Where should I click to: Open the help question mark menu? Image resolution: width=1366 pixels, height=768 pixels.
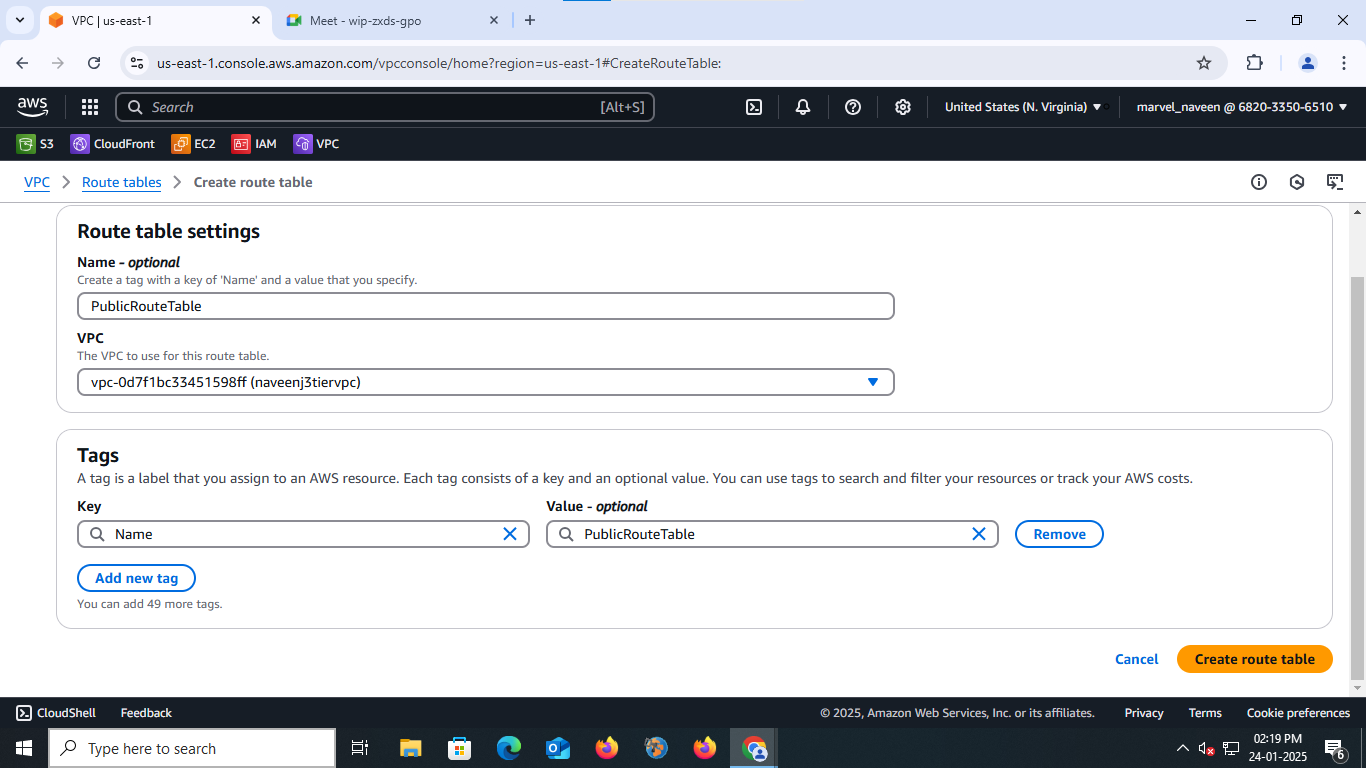click(853, 107)
